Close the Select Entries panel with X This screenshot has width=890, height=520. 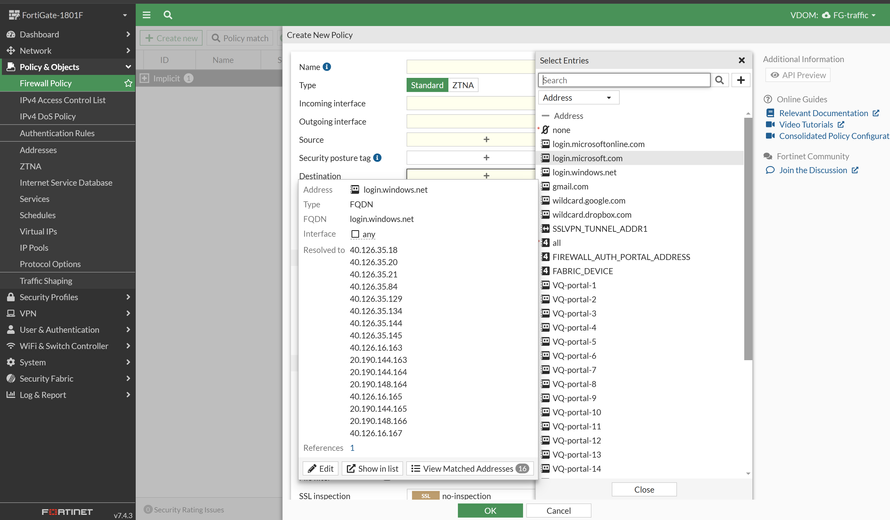click(x=741, y=61)
